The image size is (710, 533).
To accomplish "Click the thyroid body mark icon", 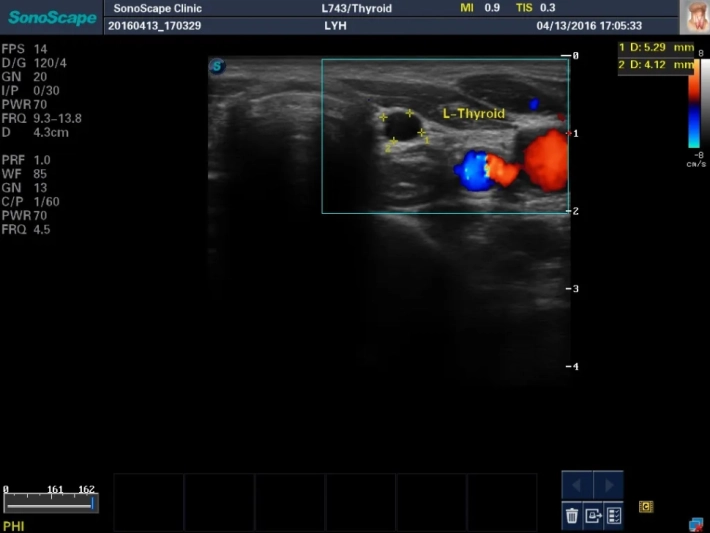I will (x=694, y=16).
